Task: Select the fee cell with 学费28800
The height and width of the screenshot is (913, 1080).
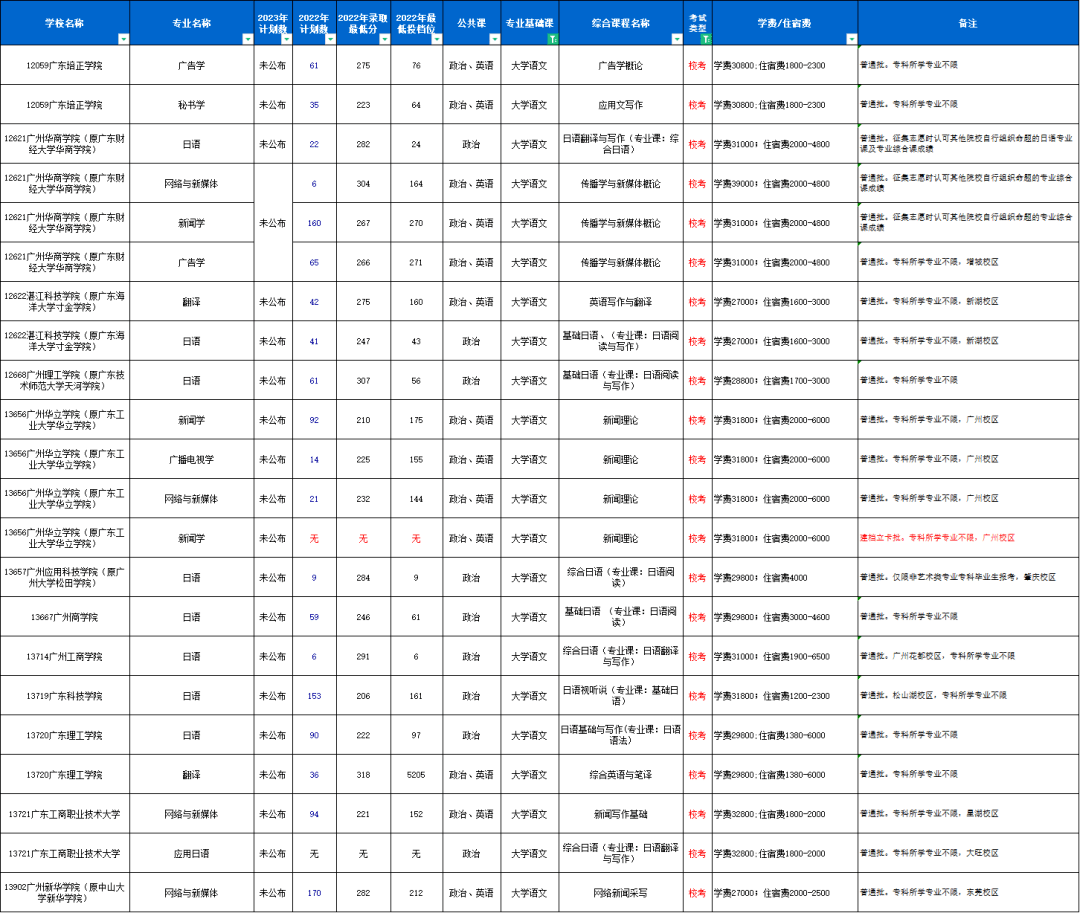Action: pos(785,381)
